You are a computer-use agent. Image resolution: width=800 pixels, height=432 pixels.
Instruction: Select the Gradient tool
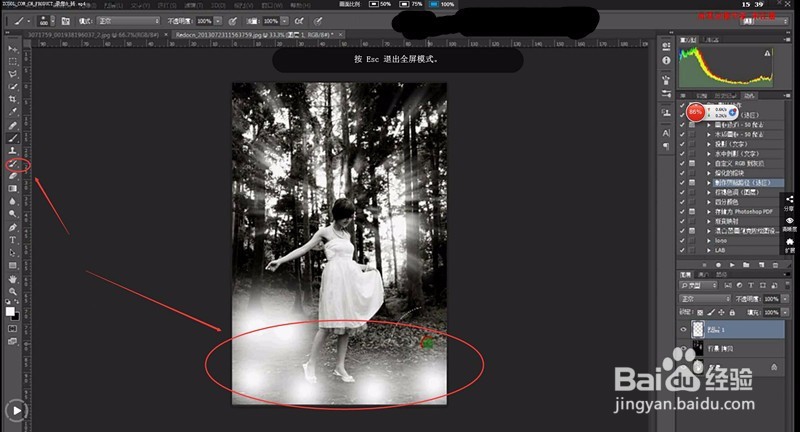(13, 189)
